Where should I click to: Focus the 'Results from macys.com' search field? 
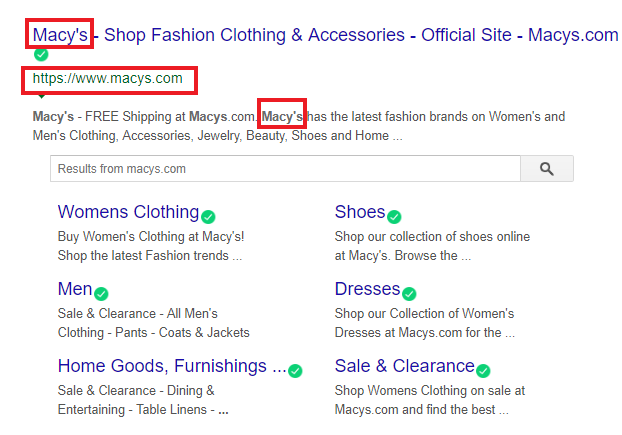pos(285,169)
